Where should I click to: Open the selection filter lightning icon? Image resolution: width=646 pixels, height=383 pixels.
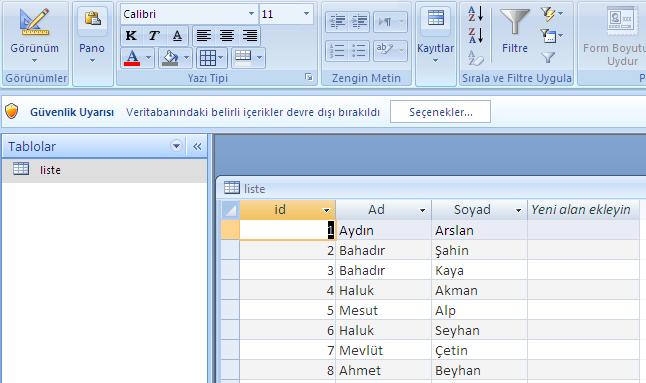551,14
